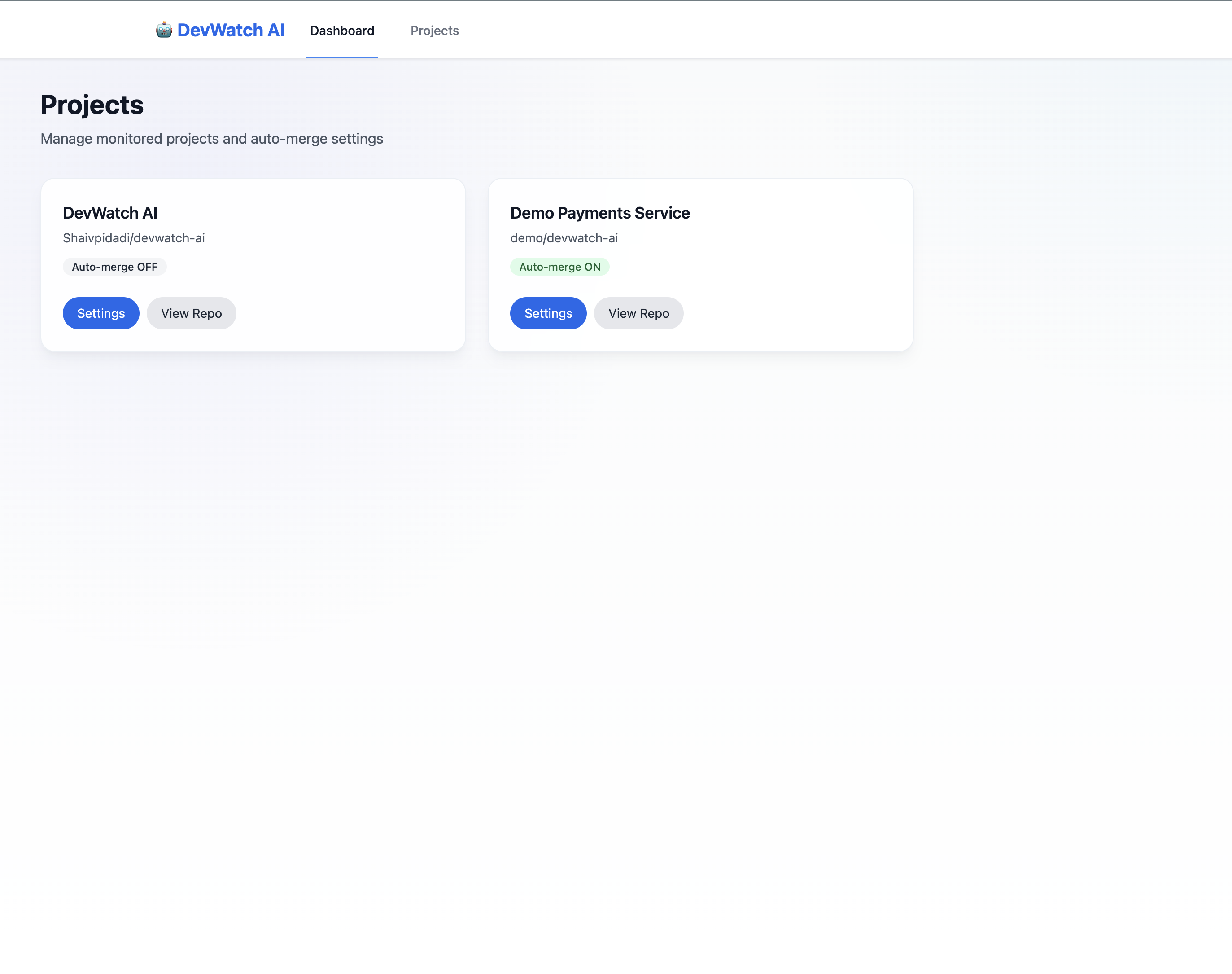Click the Shaivpidadi/devwatch-ai repo path
Screen dimensions: 1232x974
134,238
